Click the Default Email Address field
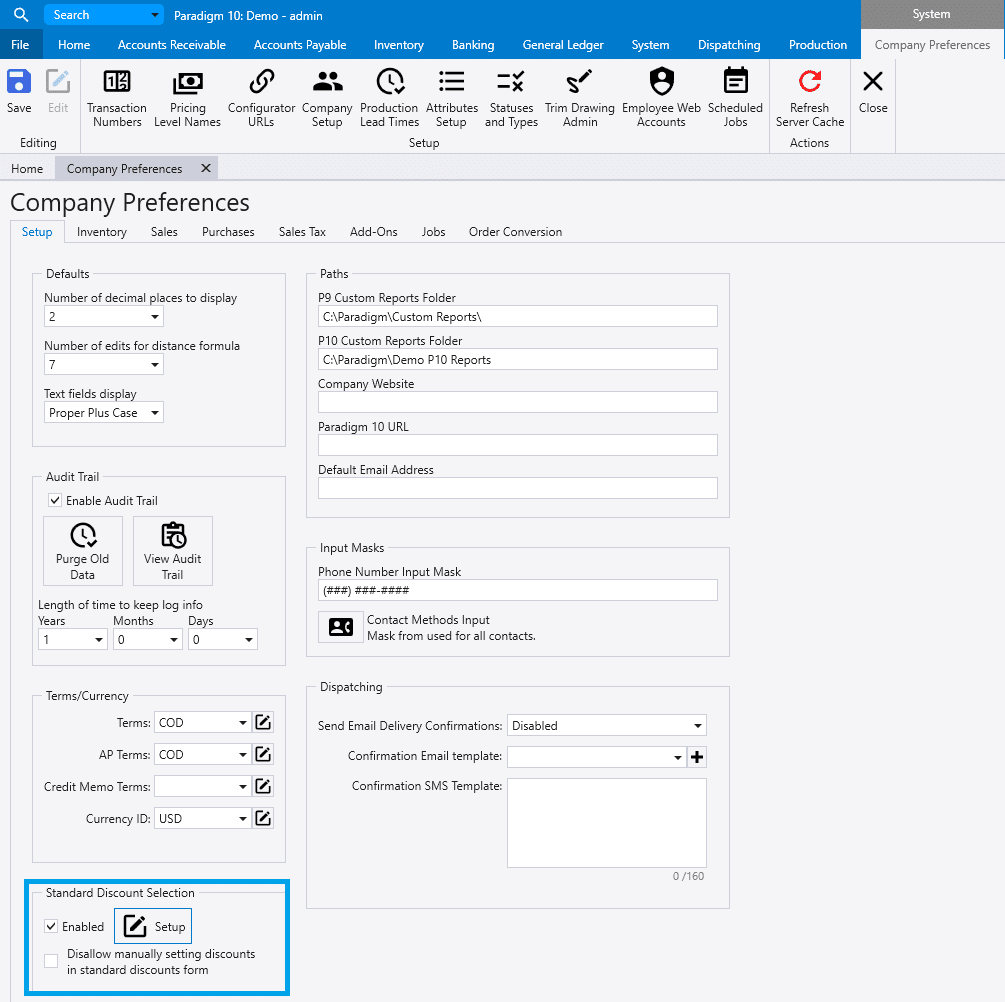The height and width of the screenshot is (1002, 1005). [518, 488]
